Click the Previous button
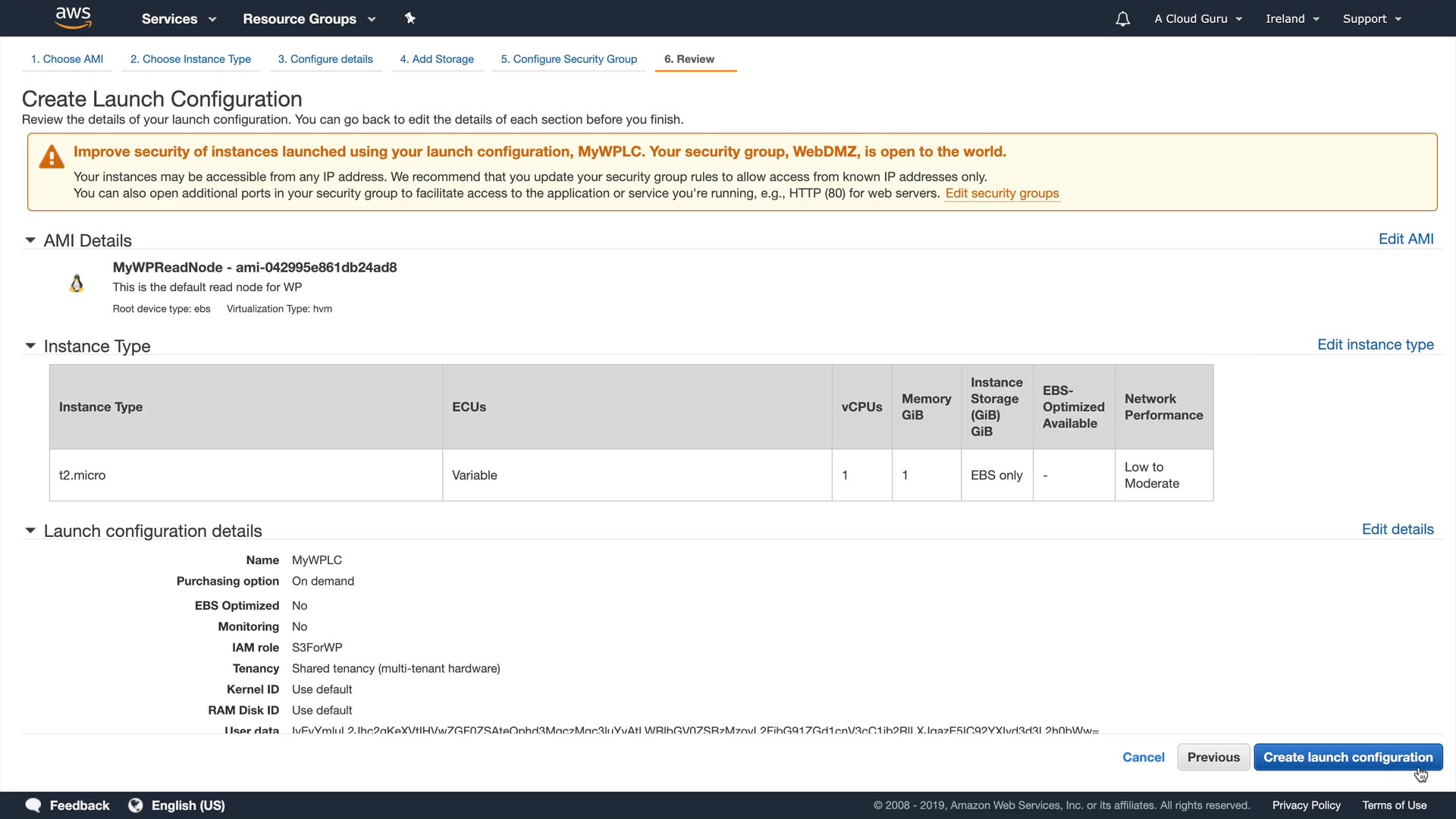The width and height of the screenshot is (1456, 819). tap(1213, 757)
